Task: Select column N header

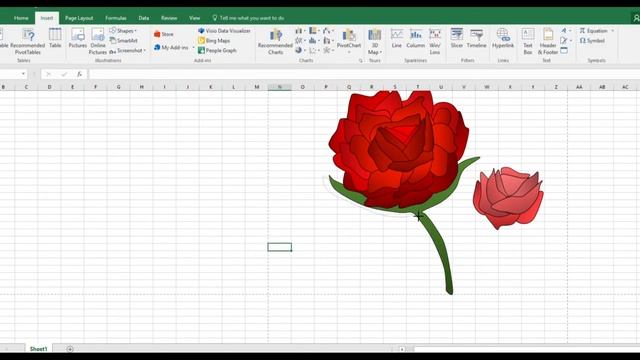Action: point(280,87)
